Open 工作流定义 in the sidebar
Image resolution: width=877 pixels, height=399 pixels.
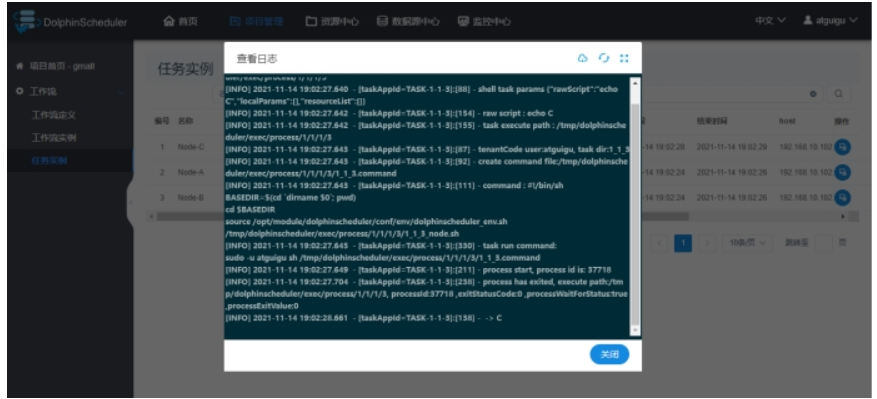click(54, 115)
